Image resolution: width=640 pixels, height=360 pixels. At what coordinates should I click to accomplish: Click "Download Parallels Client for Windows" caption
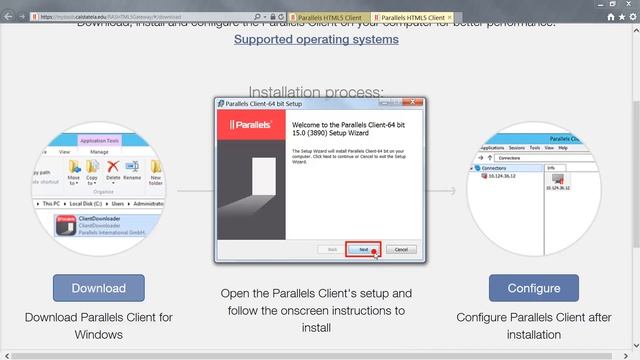point(99,326)
